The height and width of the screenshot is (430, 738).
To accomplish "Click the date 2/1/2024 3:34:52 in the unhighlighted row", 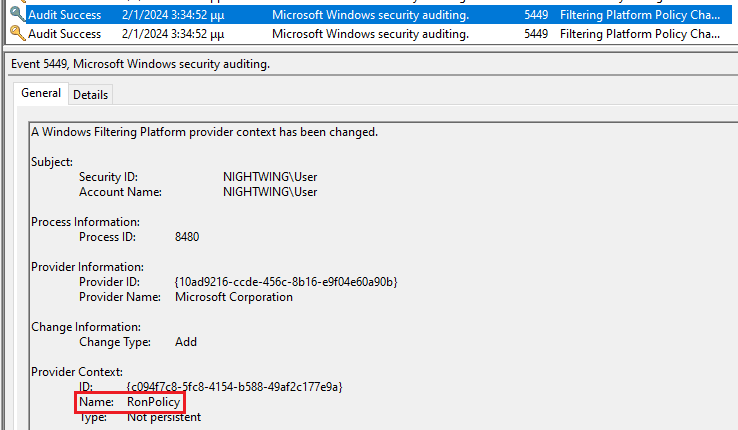I will [173, 34].
